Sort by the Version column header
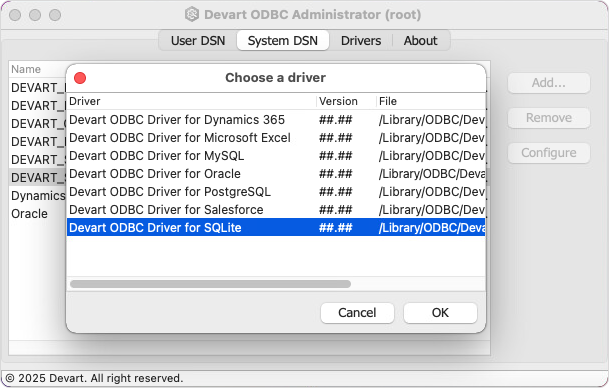The width and height of the screenshot is (609, 388). 346,101
